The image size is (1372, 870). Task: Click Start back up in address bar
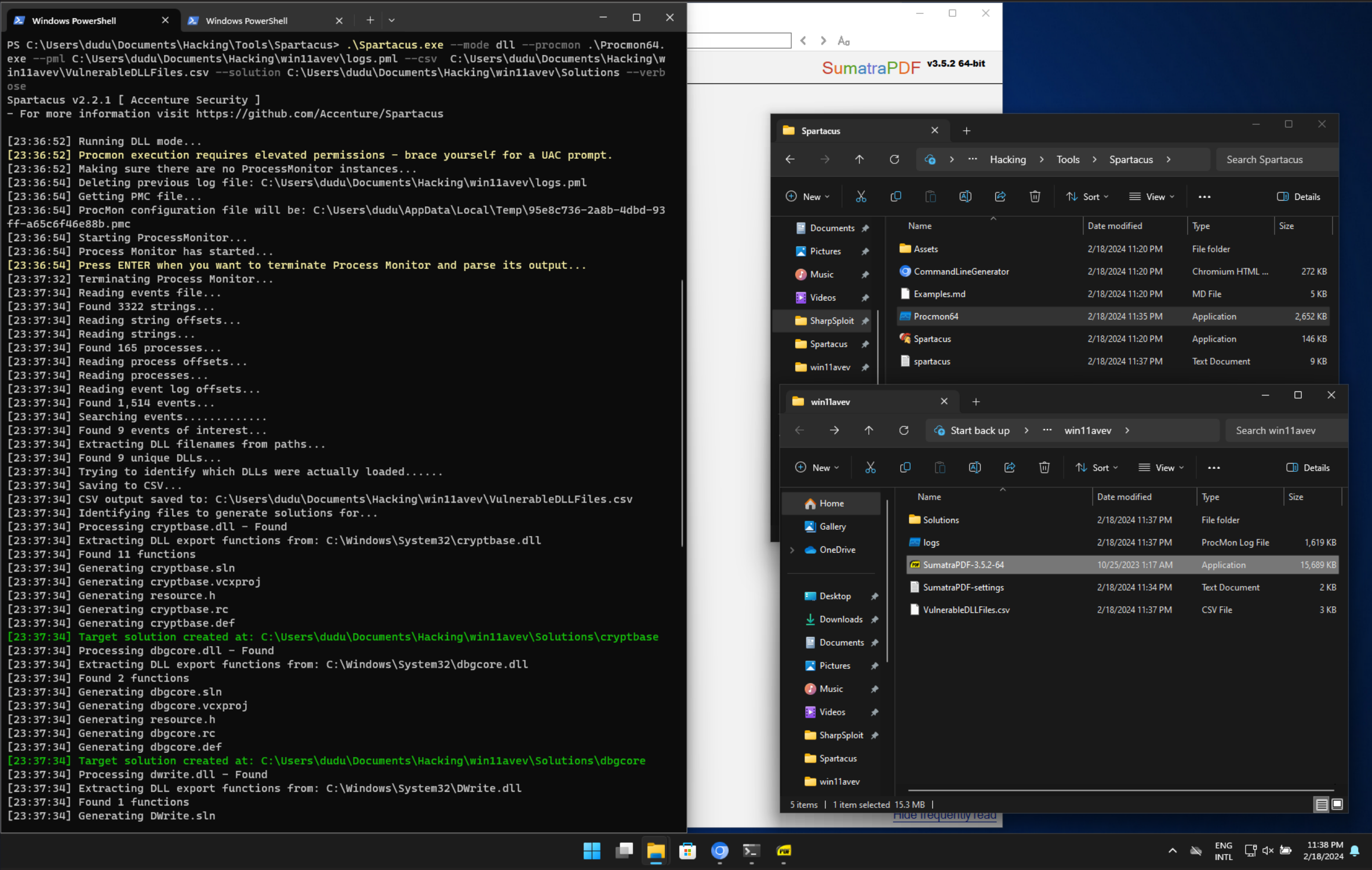coord(980,431)
